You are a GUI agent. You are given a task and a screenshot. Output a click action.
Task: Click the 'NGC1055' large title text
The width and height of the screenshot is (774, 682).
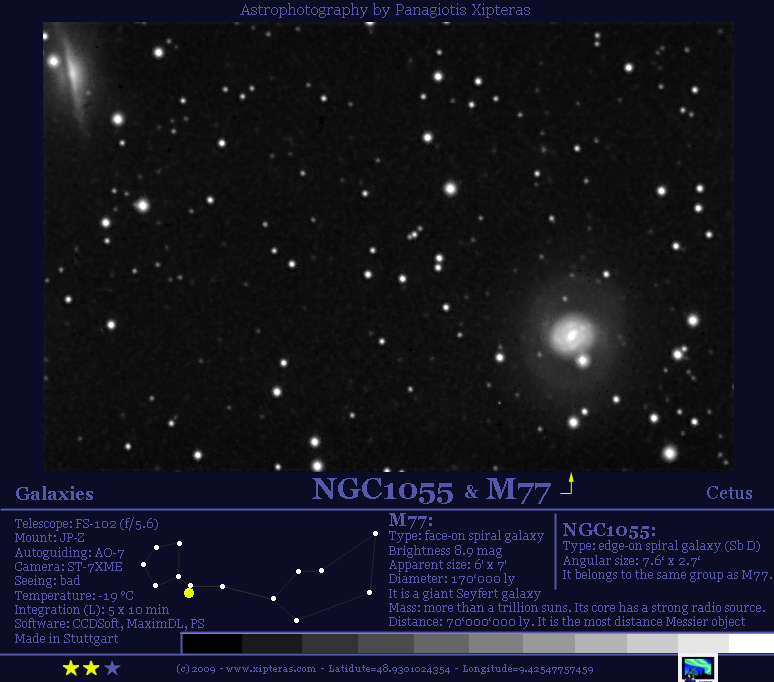[x=383, y=490]
